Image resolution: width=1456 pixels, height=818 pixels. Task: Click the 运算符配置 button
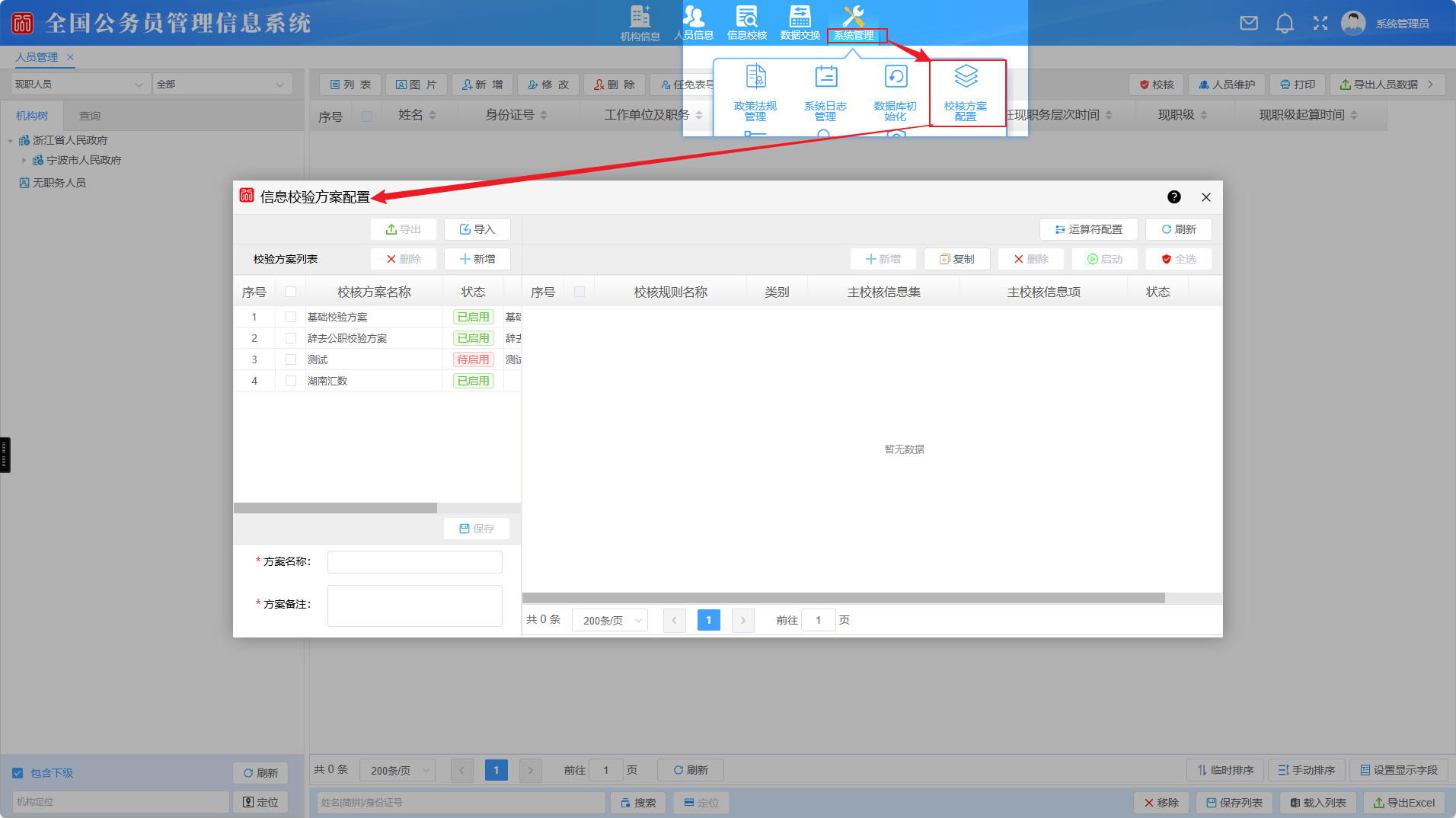tap(1088, 229)
